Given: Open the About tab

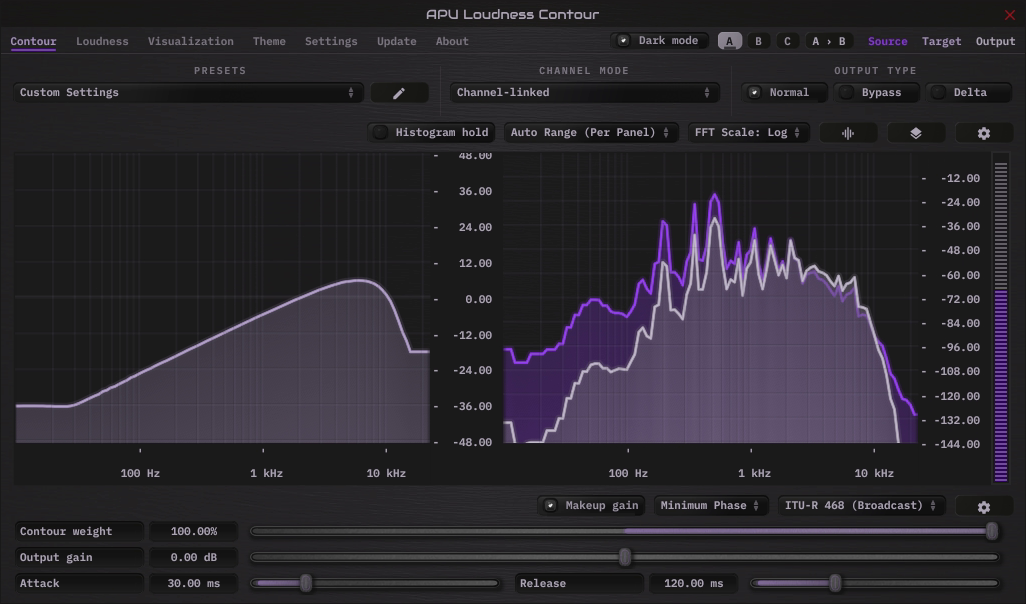Looking at the screenshot, I should pyautogui.click(x=452, y=41).
